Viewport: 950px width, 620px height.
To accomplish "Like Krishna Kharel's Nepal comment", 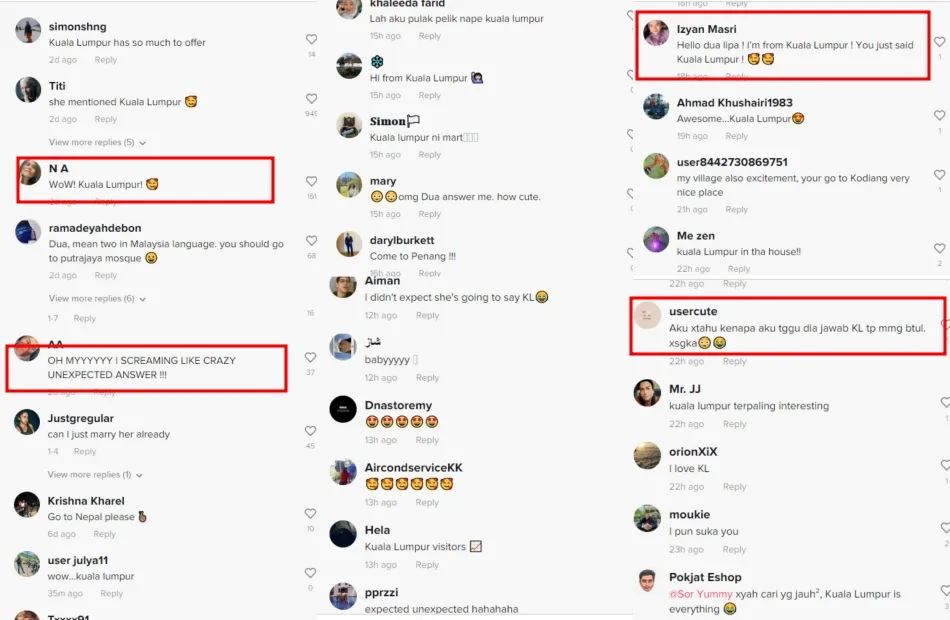I will [x=310, y=513].
